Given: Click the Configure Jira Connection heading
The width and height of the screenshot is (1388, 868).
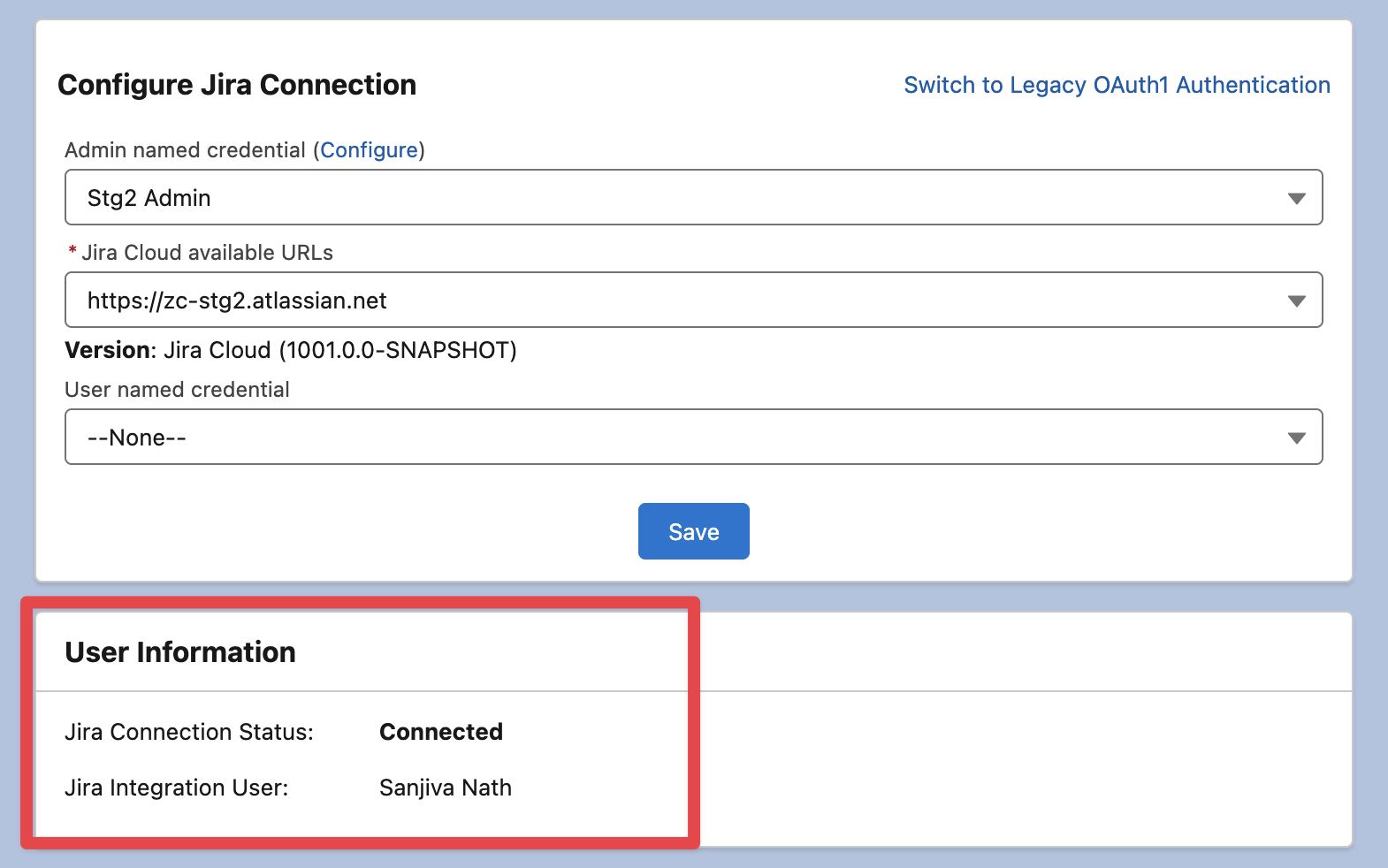Looking at the screenshot, I should (237, 85).
